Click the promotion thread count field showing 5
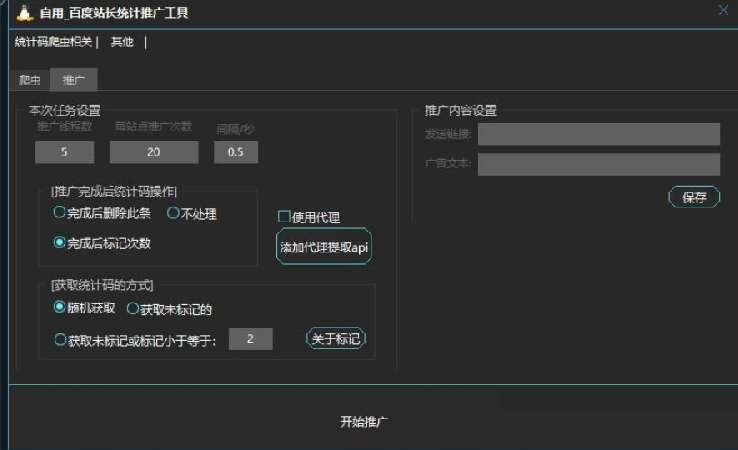Viewport: 738px width, 450px height. (x=64, y=152)
